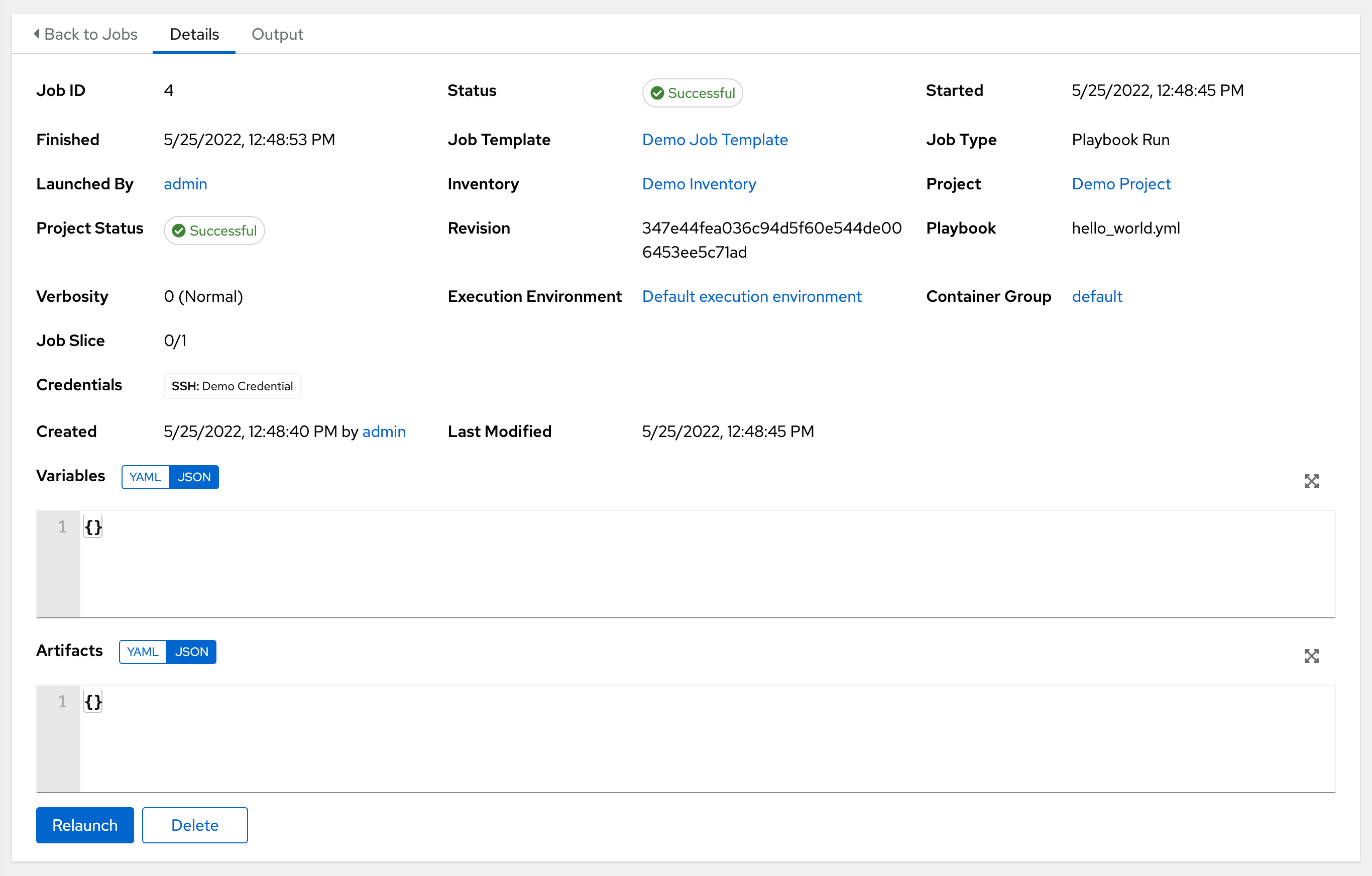Expand the Variables editor to fullscreen
The image size is (1372, 876).
[x=1312, y=481]
